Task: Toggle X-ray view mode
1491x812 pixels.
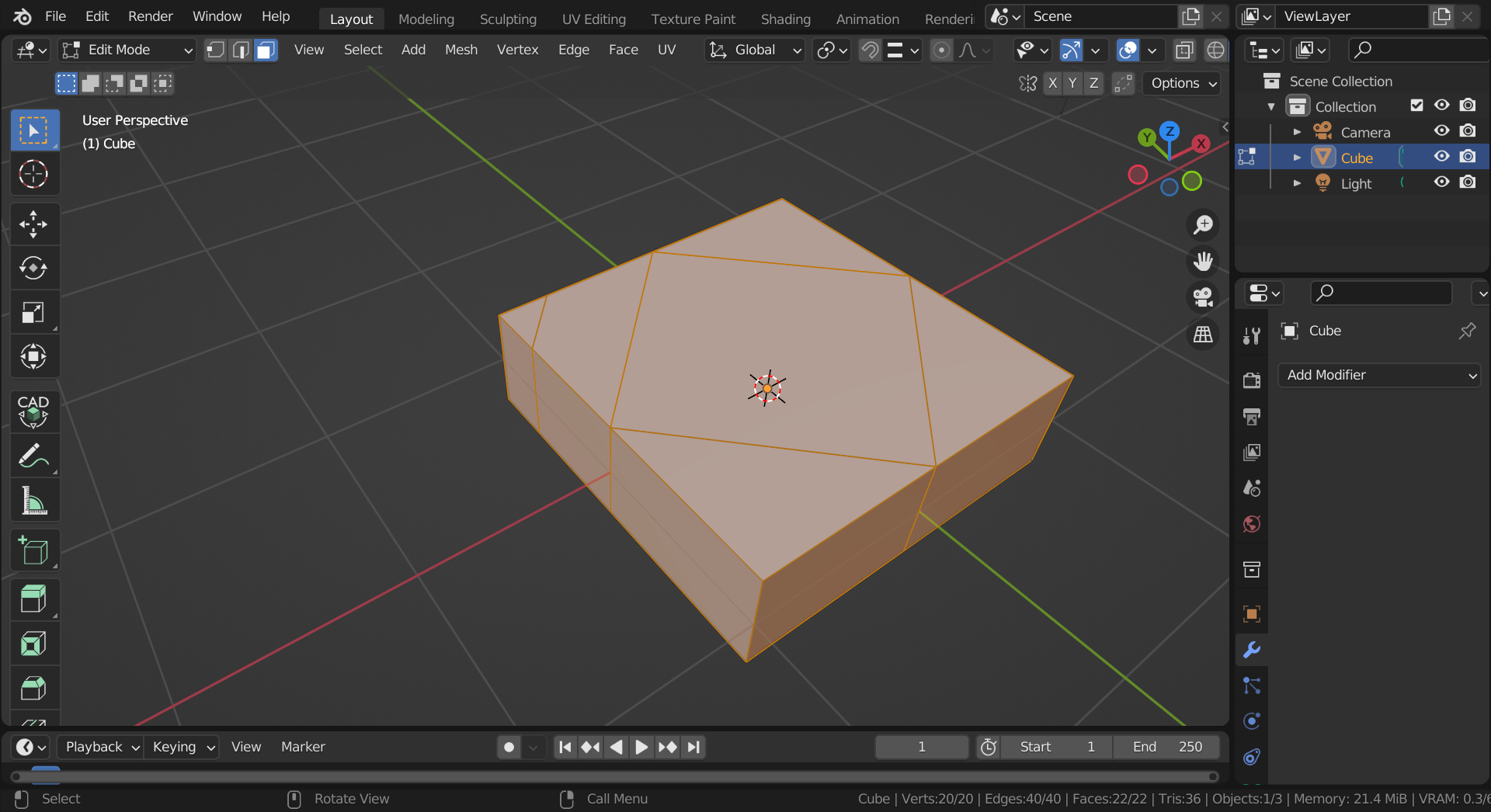Action: 1183,50
